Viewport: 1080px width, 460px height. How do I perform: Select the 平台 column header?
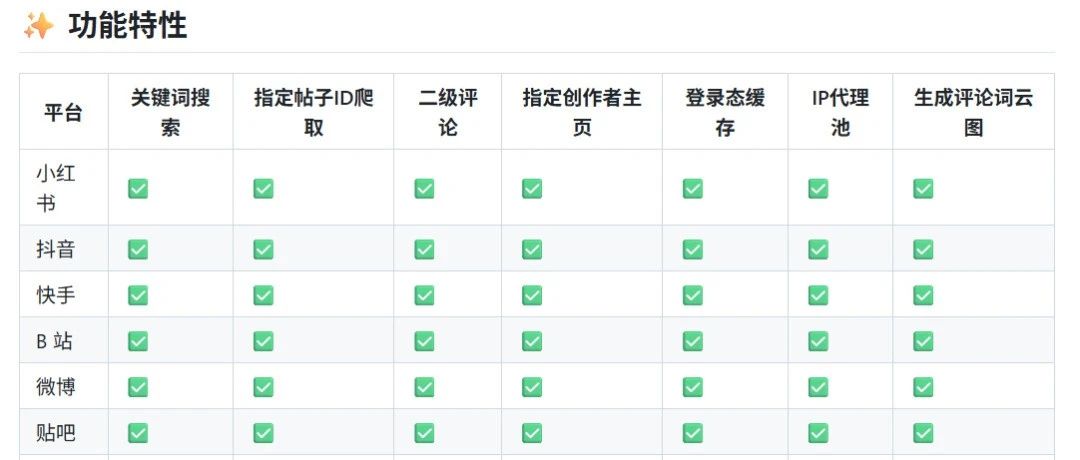63,112
